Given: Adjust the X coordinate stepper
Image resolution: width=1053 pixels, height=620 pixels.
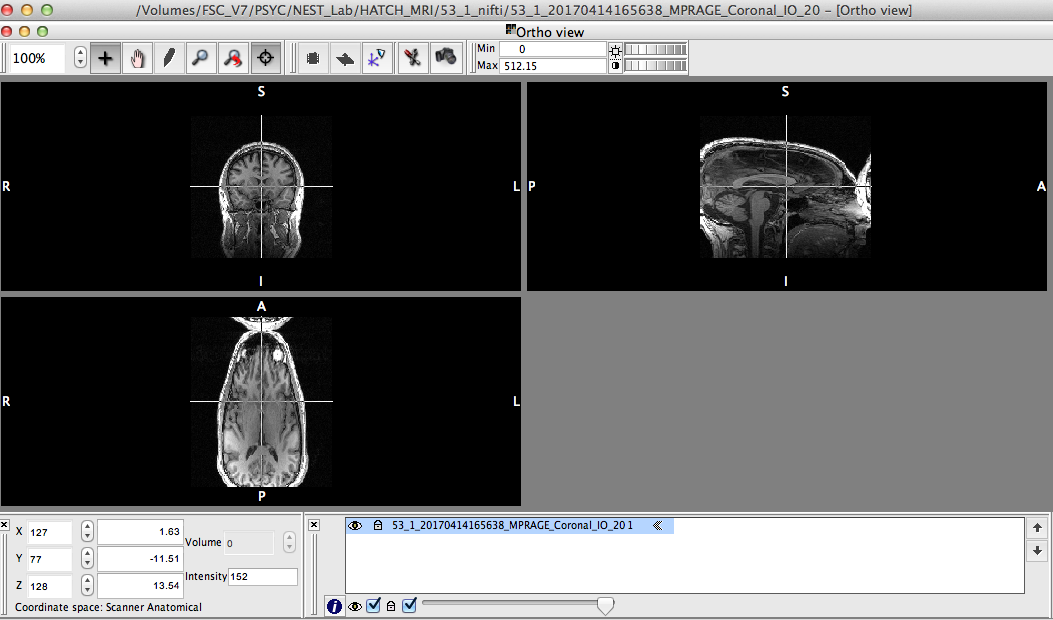Looking at the screenshot, I should (87, 532).
